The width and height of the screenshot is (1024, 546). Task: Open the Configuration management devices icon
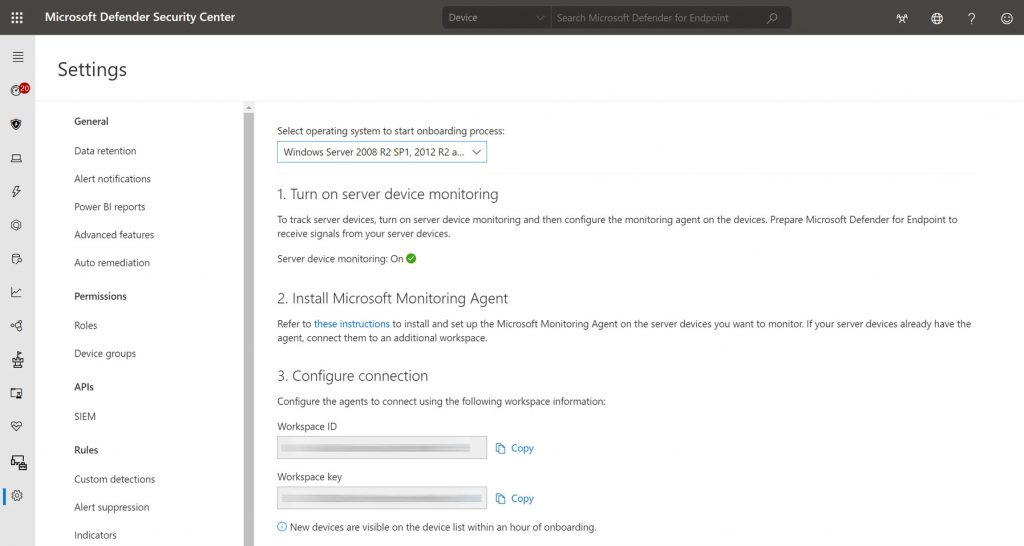(x=18, y=462)
